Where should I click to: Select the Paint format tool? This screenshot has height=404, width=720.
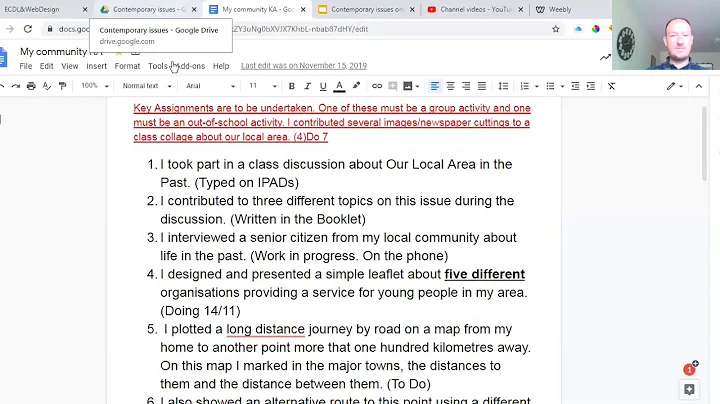(62, 86)
